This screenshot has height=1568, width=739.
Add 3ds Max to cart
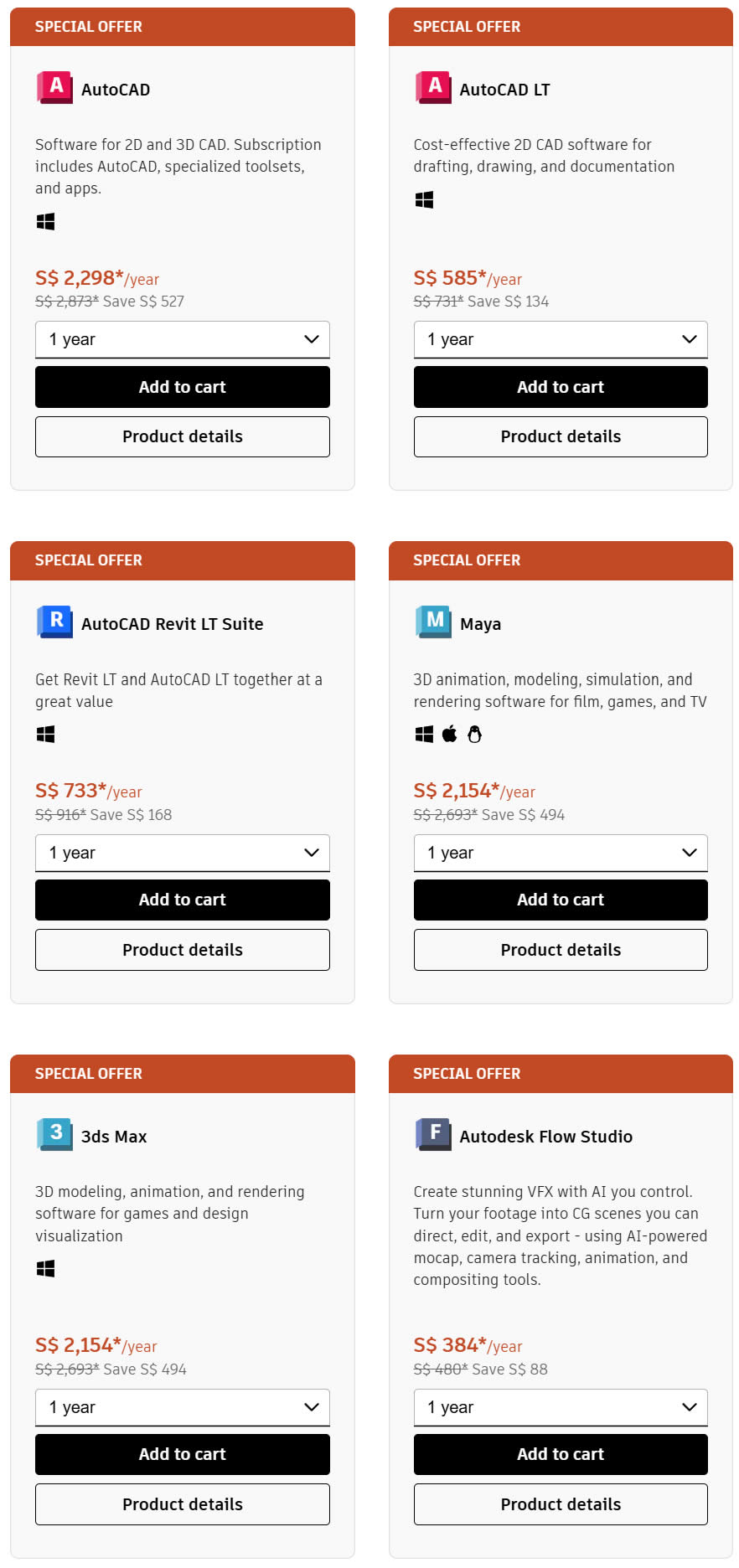[x=183, y=1454]
